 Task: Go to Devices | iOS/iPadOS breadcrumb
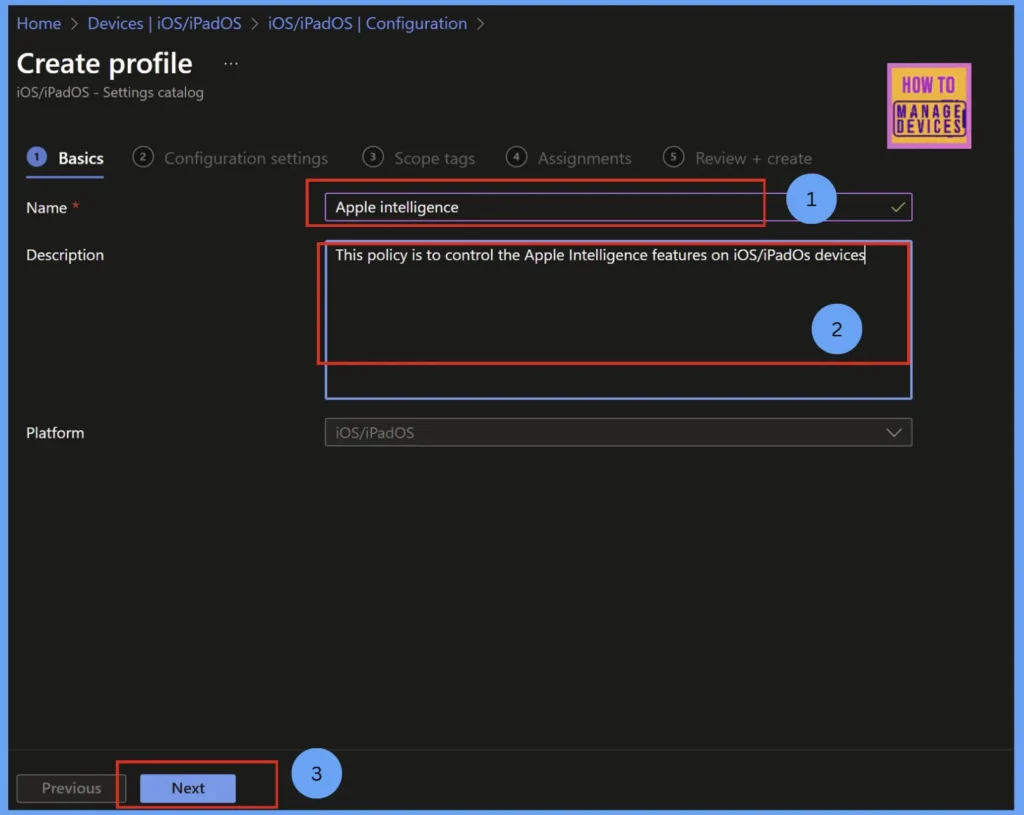(x=164, y=24)
